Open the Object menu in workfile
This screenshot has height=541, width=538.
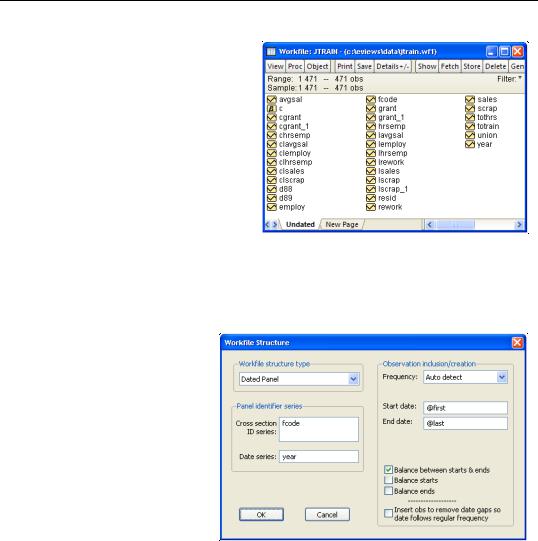click(x=317, y=66)
